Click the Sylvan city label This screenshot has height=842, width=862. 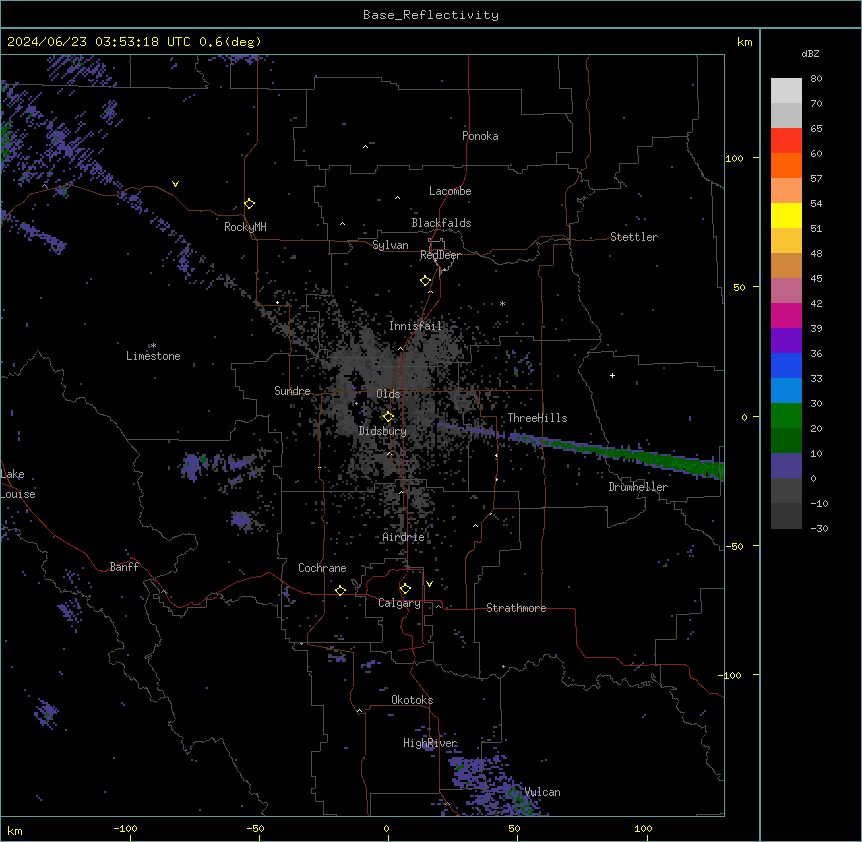(x=390, y=245)
